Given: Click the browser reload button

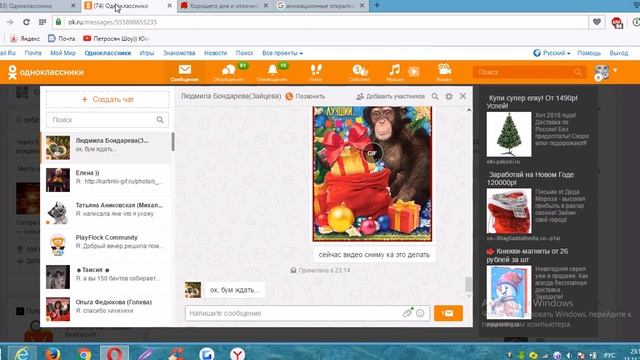Looking at the screenshot, I should [26, 22].
